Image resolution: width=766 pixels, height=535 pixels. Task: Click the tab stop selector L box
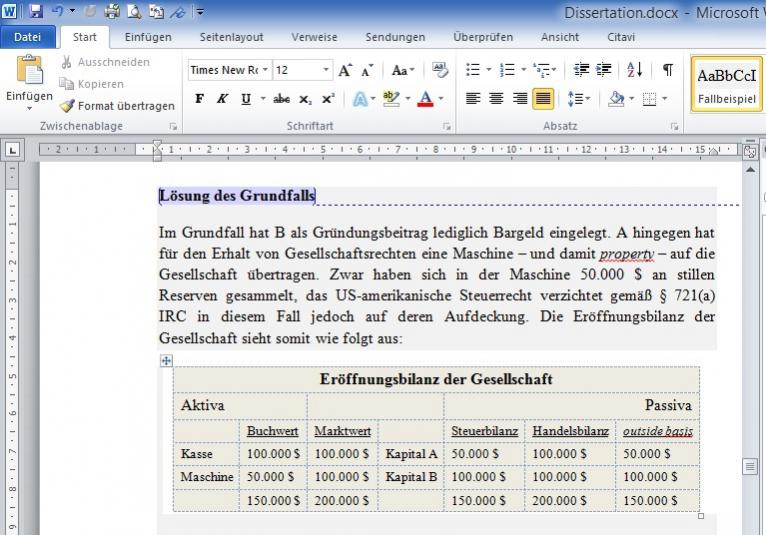click(12, 150)
